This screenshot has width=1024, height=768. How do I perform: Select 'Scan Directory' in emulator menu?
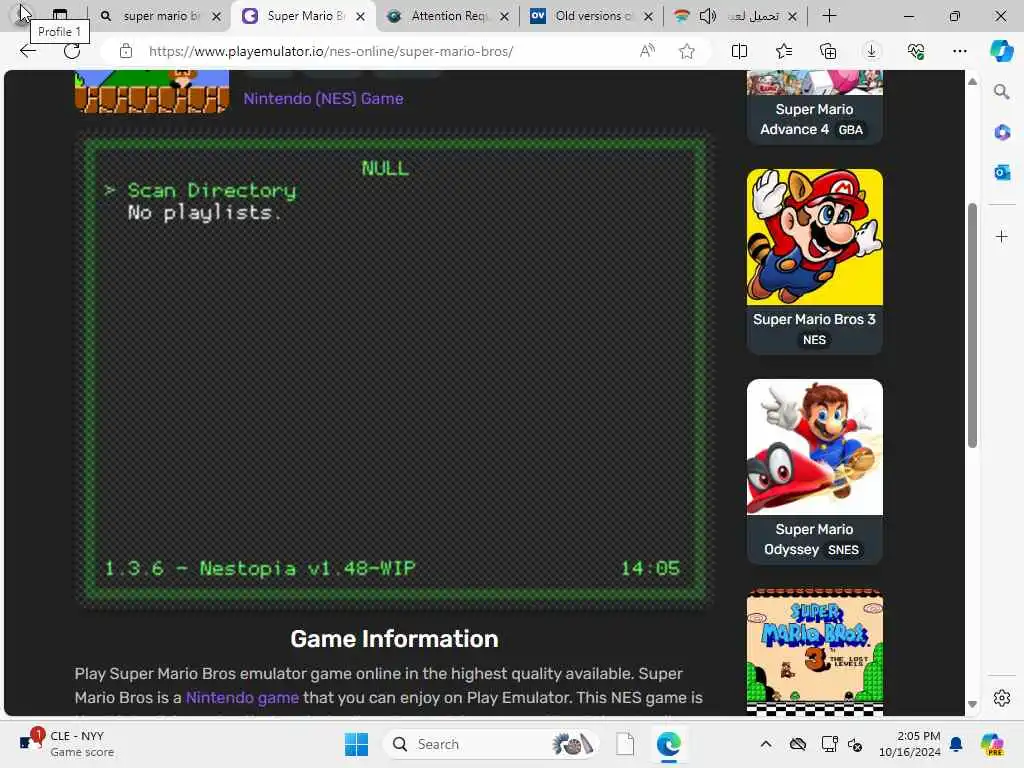pos(211,190)
